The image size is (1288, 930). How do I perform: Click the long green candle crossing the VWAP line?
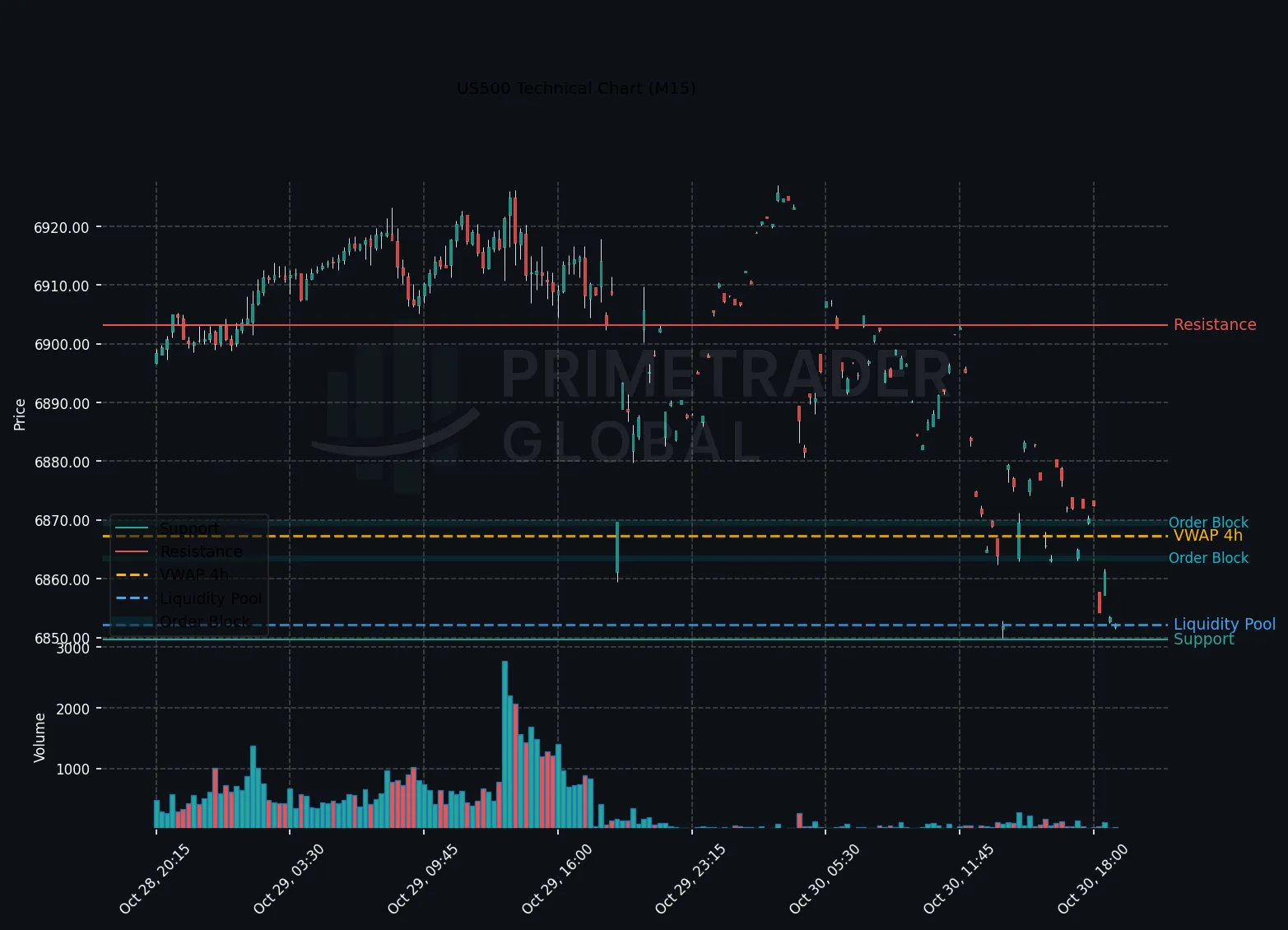pyautogui.click(x=616, y=547)
